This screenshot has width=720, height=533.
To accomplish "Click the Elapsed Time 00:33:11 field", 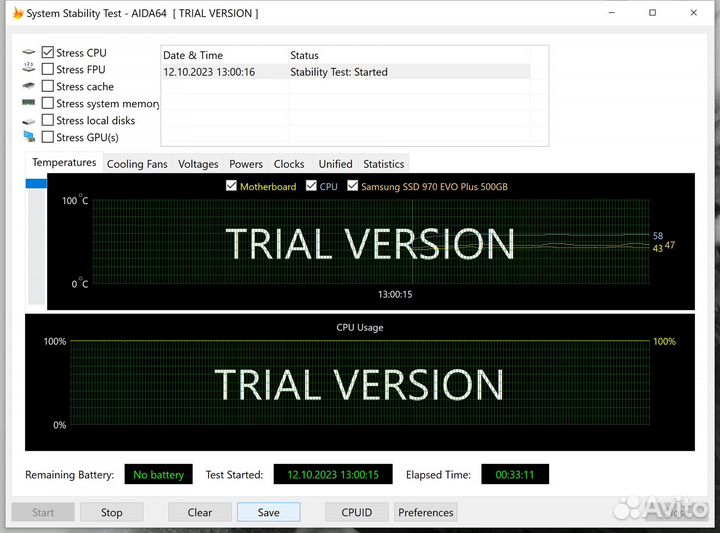I will (515, 474).
